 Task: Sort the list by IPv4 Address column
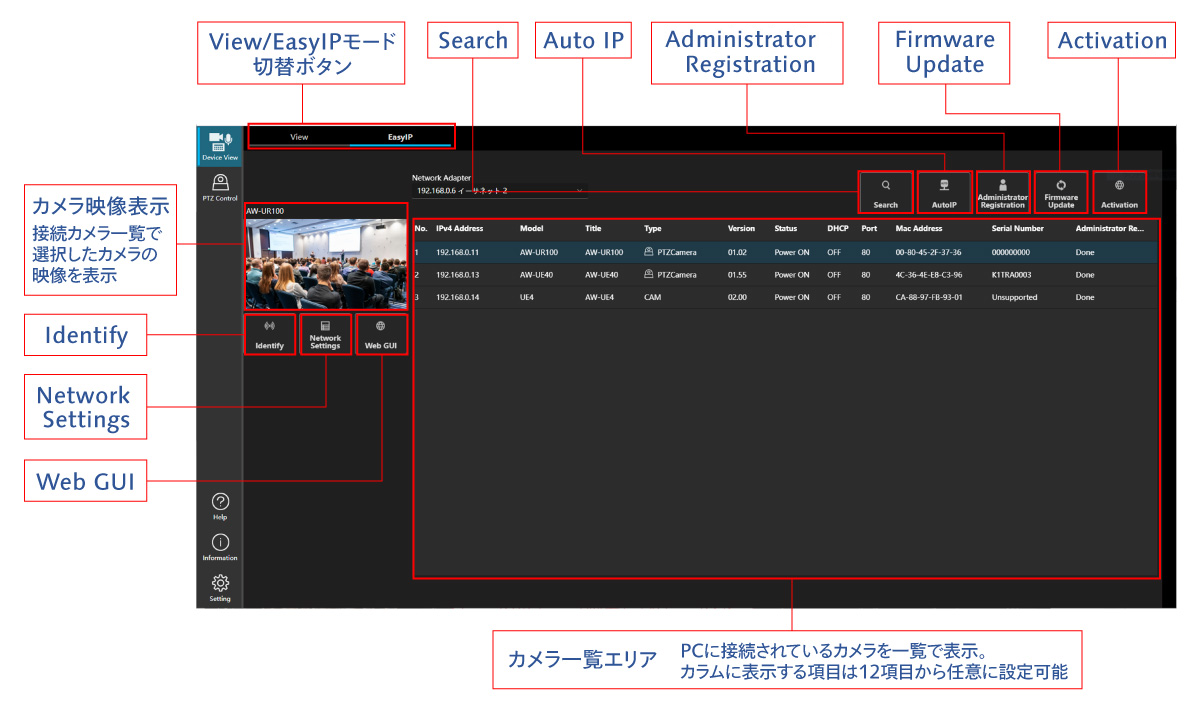[460, 229]
